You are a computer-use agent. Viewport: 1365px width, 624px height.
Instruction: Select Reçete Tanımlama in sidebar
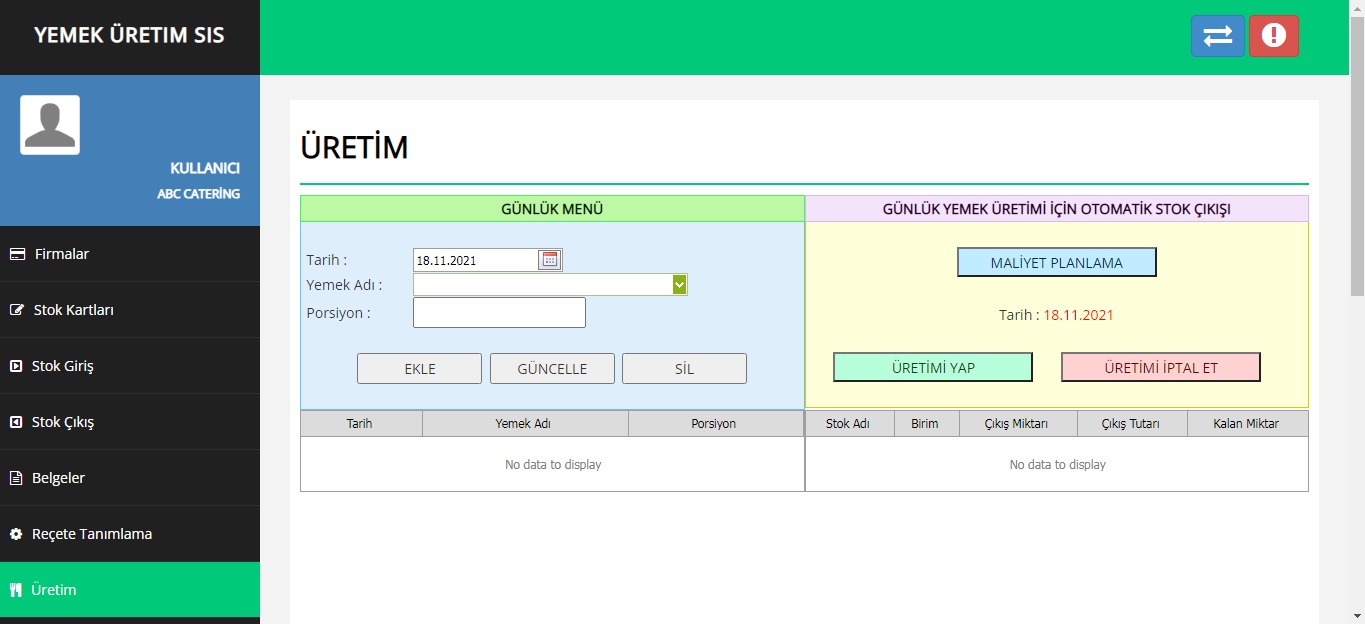[91, 534]
